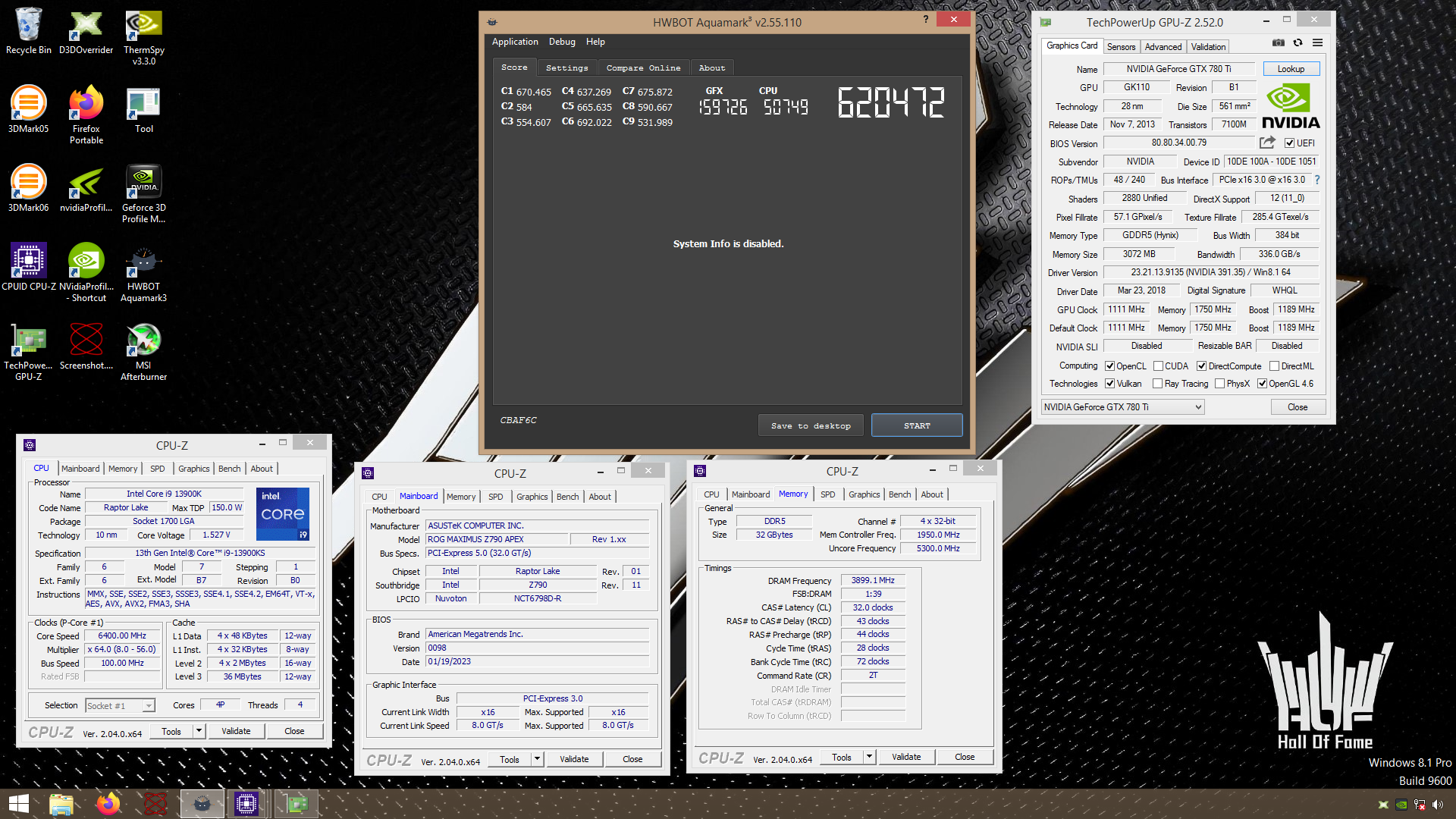Screen dimensions: 1456x819
Task: Open Bench tab in CPU-Z Mainboard window
Action: pyautogui.click(x=568, y=497)
